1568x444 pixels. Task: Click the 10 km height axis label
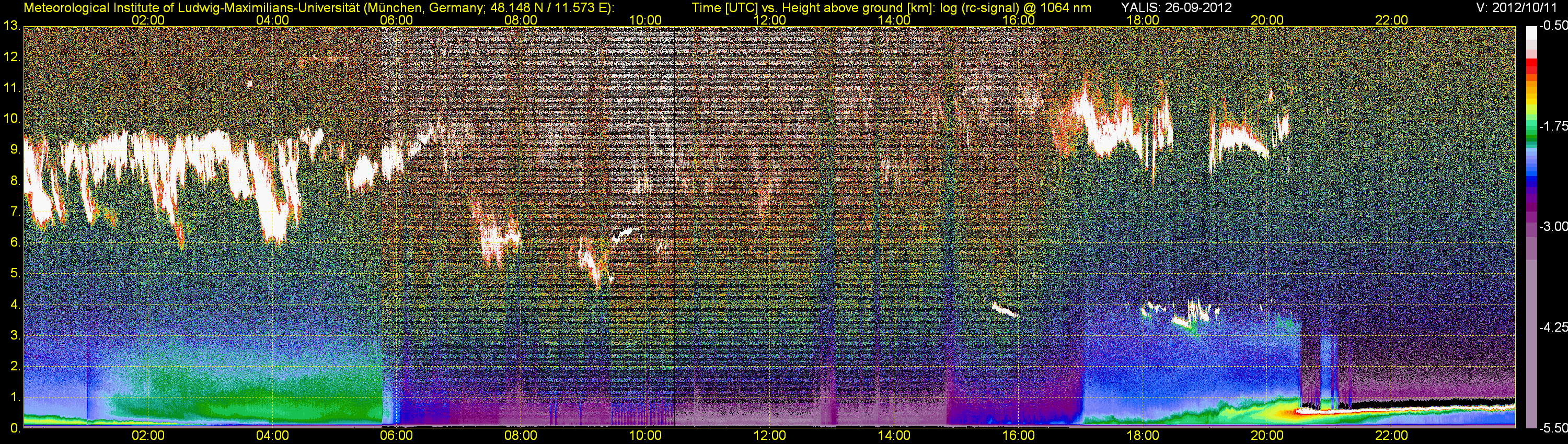(11, 119)
